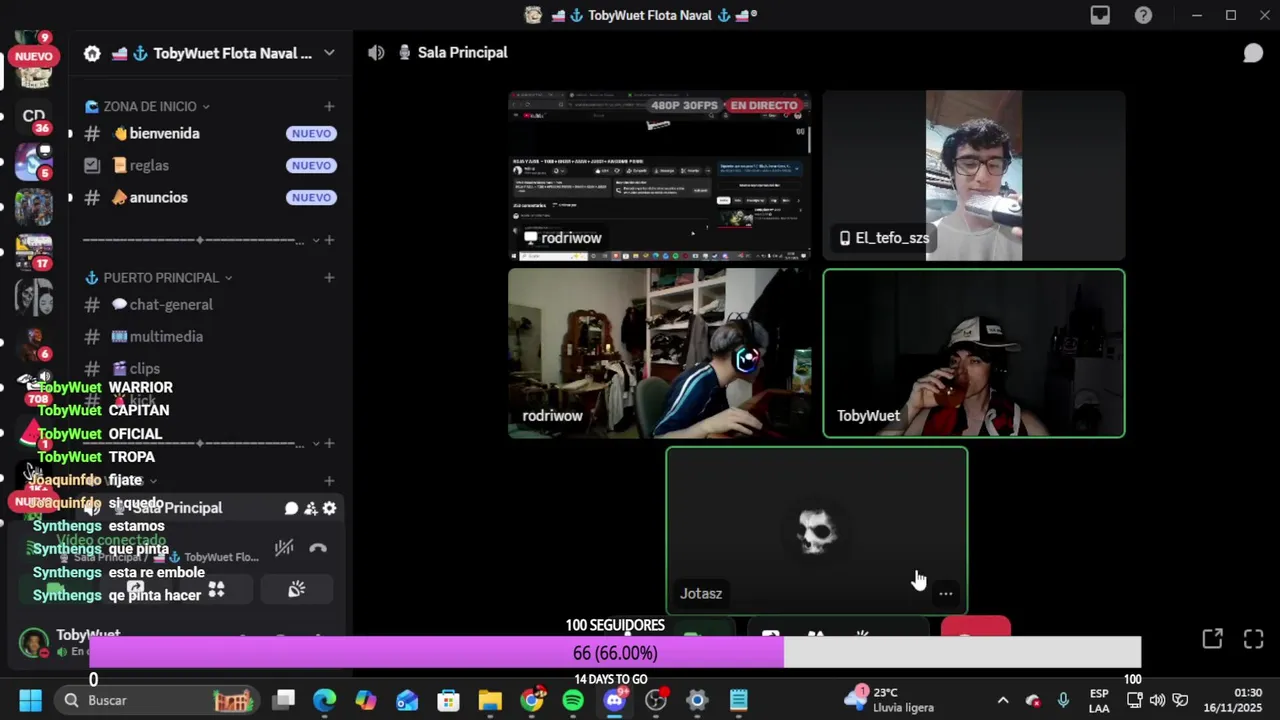Open OBS Studio from the taskbar
This screenshot has height=720, width=1280.
(656, 700)
